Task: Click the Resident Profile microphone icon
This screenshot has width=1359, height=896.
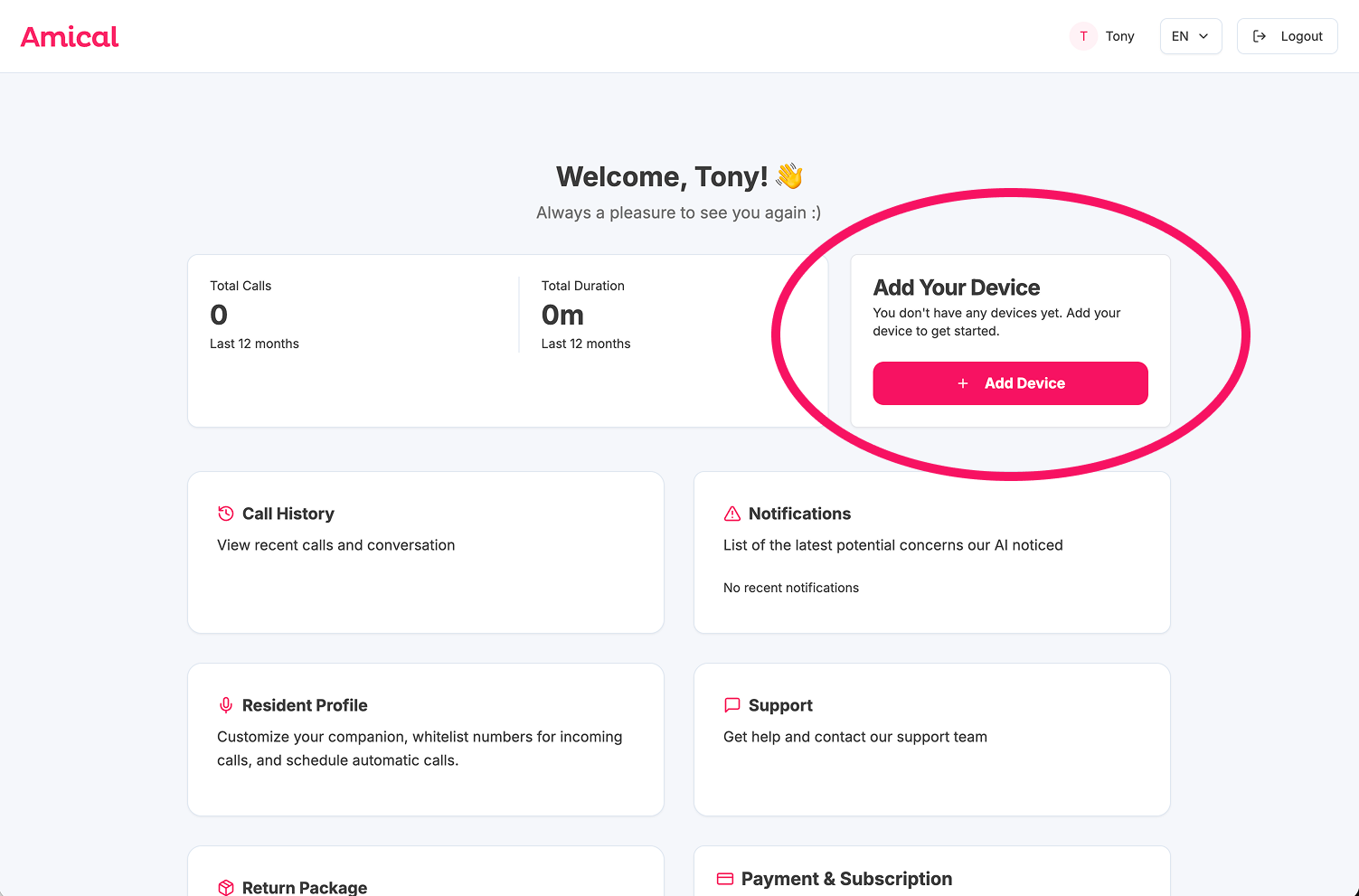Action: point(226,705)
